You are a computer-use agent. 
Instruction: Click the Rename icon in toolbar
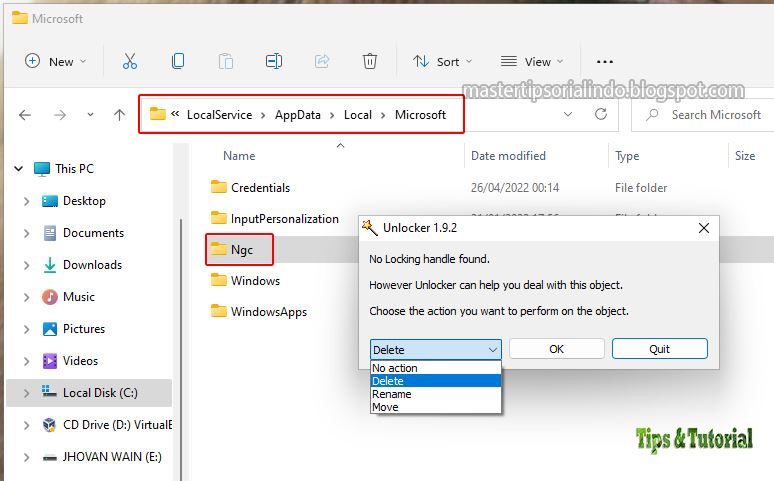pyautogui.click(x=273, y=61)
